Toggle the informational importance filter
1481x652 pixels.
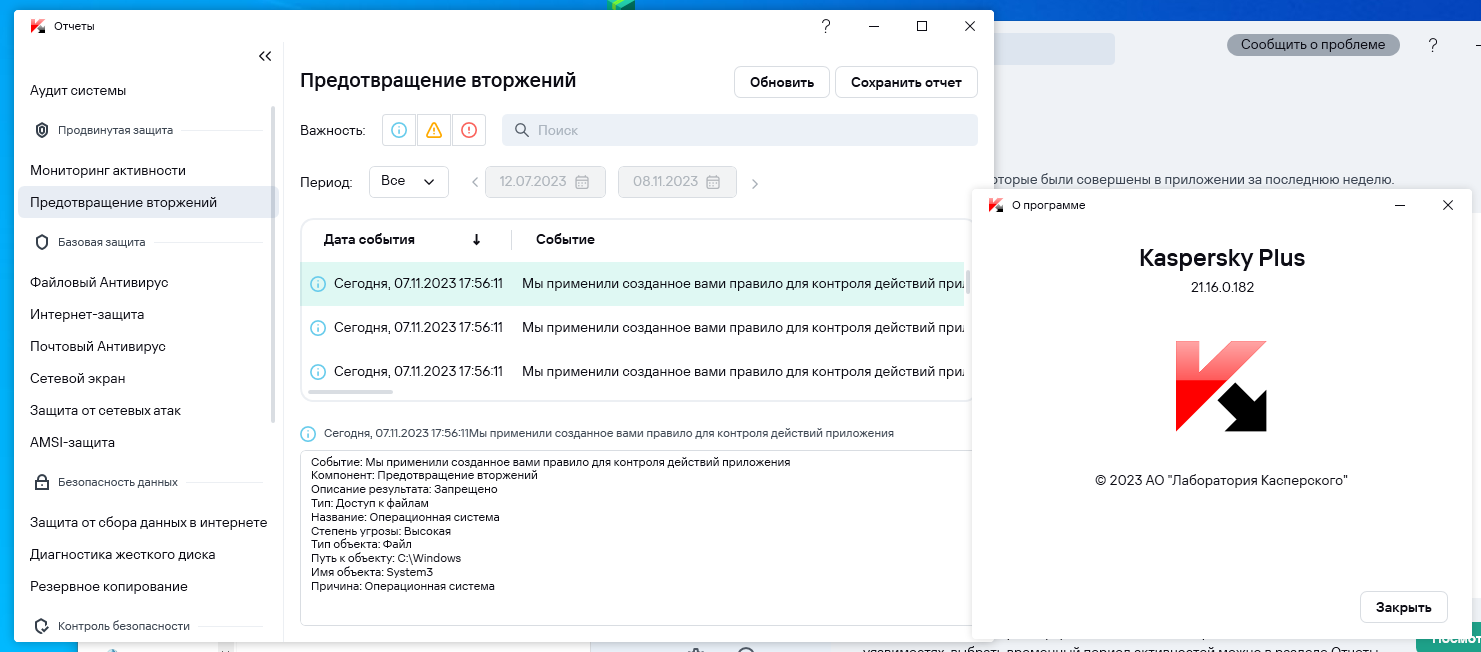pyautogui.click(x=399, y=130)
